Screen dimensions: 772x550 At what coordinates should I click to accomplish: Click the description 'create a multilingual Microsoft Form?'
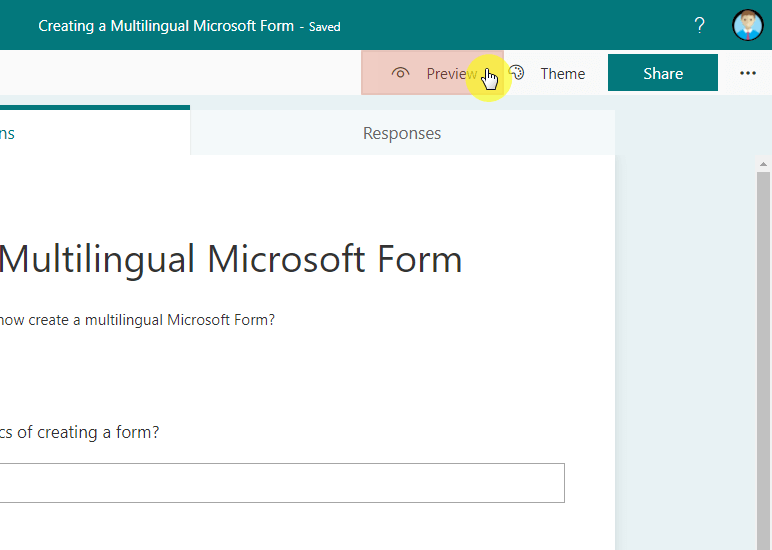152,320
